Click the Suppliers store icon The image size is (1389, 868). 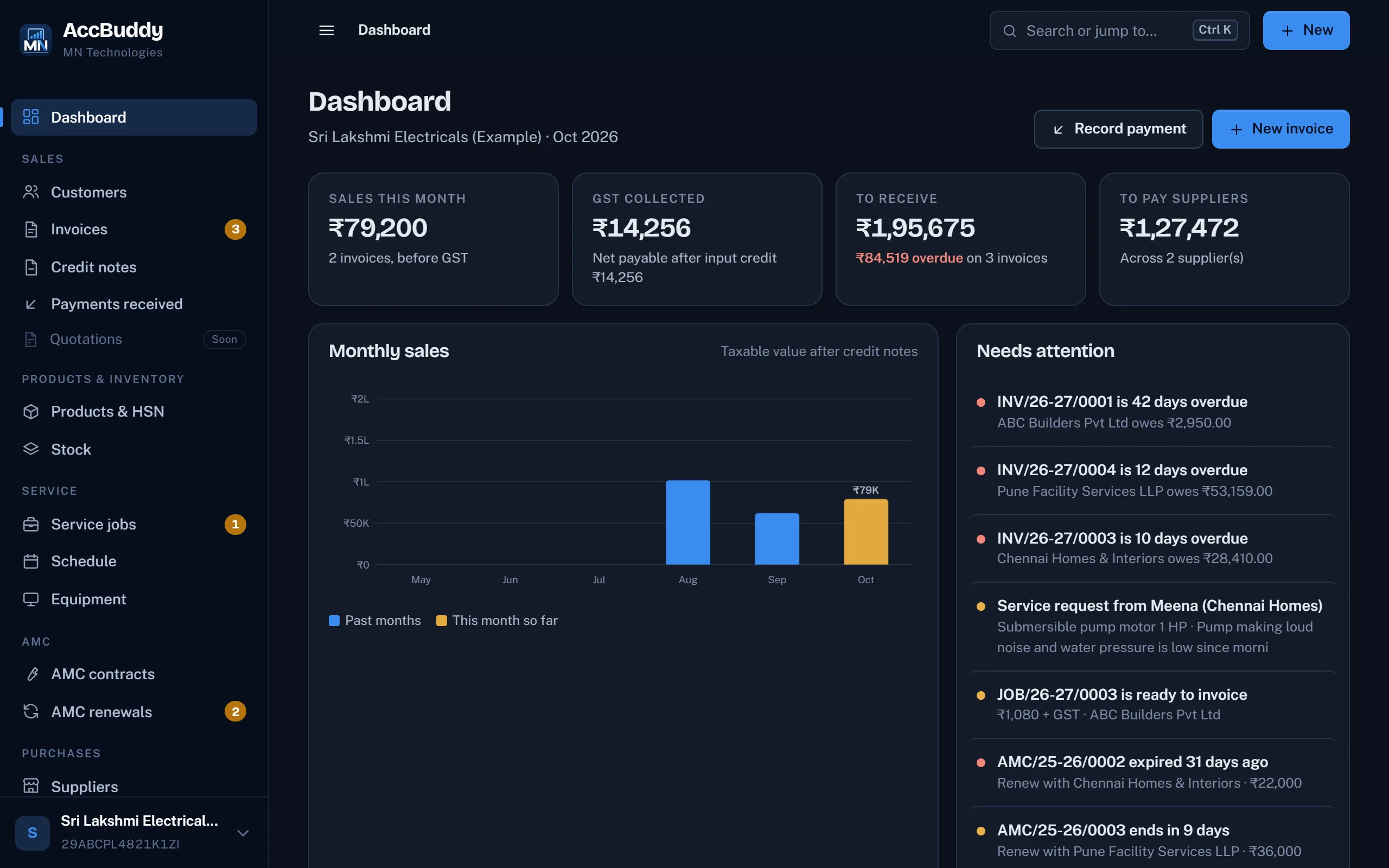tap(30, 786)
